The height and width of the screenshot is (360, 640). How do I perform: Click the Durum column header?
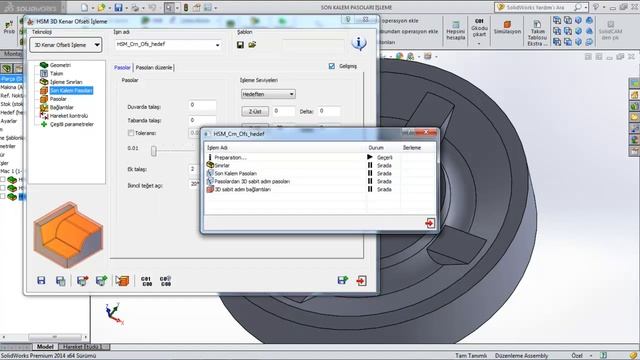tap(383, 148)
